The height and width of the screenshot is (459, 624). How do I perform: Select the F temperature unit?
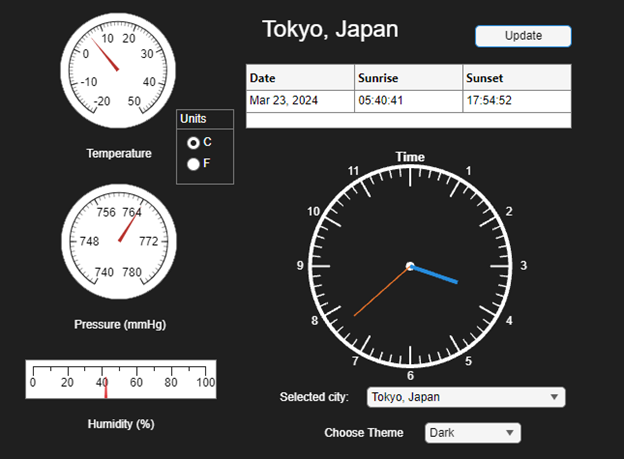pyautogui.click(x=193, y=164)
